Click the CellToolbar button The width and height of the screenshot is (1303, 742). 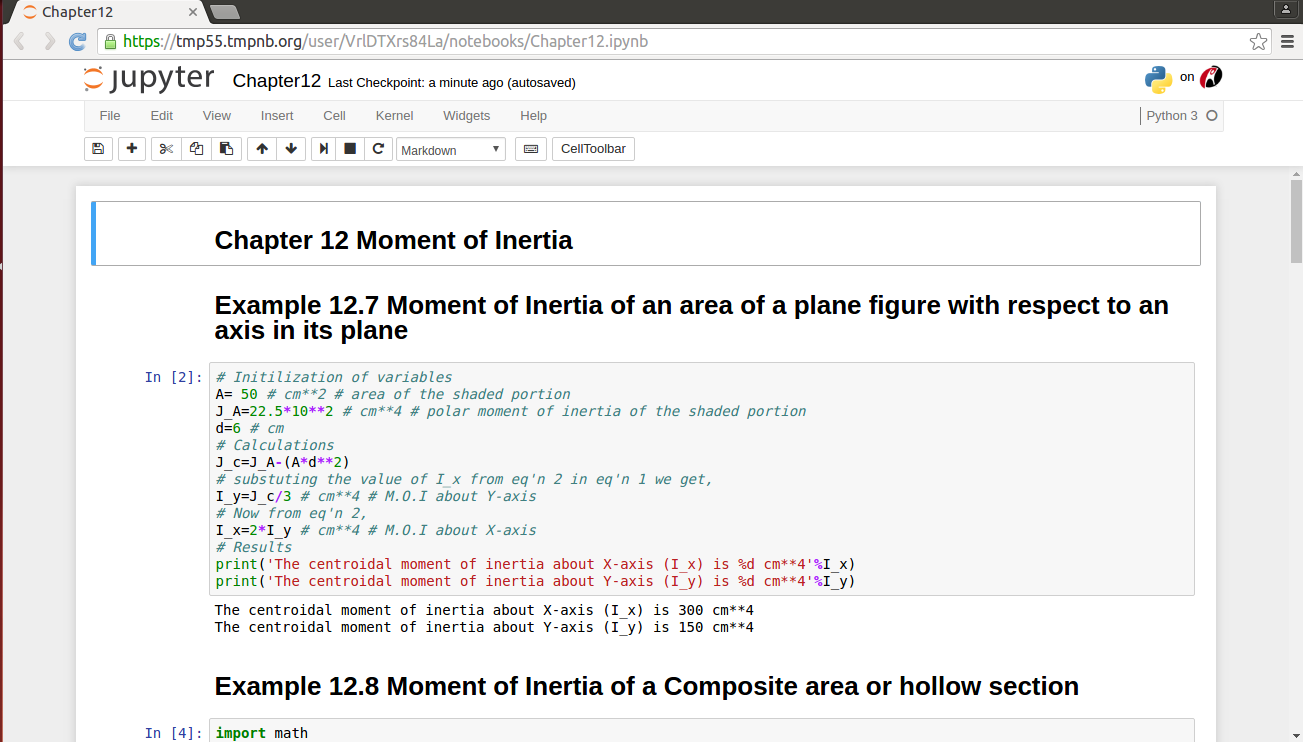click(x=593, y=149)
